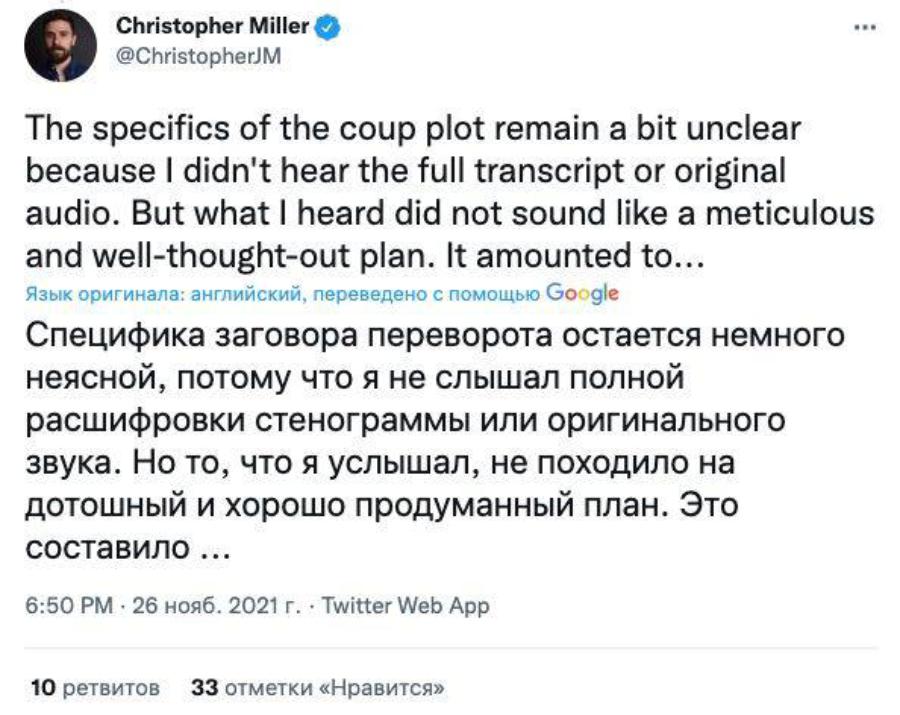This screenshot has width=900, height=715.
Task: Click the Russian translated tweet text
Action: [x=420, y=441]
